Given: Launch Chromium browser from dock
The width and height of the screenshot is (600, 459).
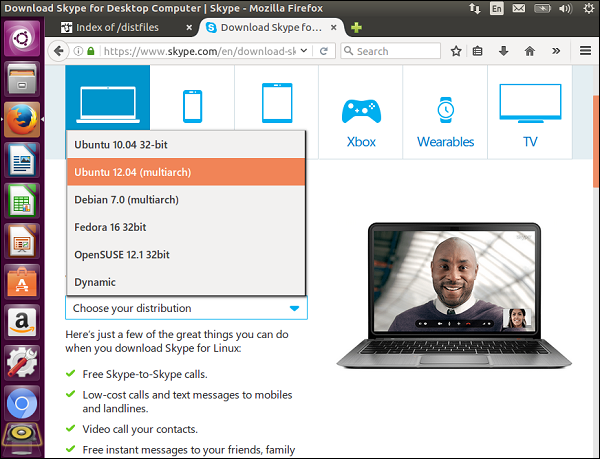Looking at the screenshot, I should click(22, 404).
